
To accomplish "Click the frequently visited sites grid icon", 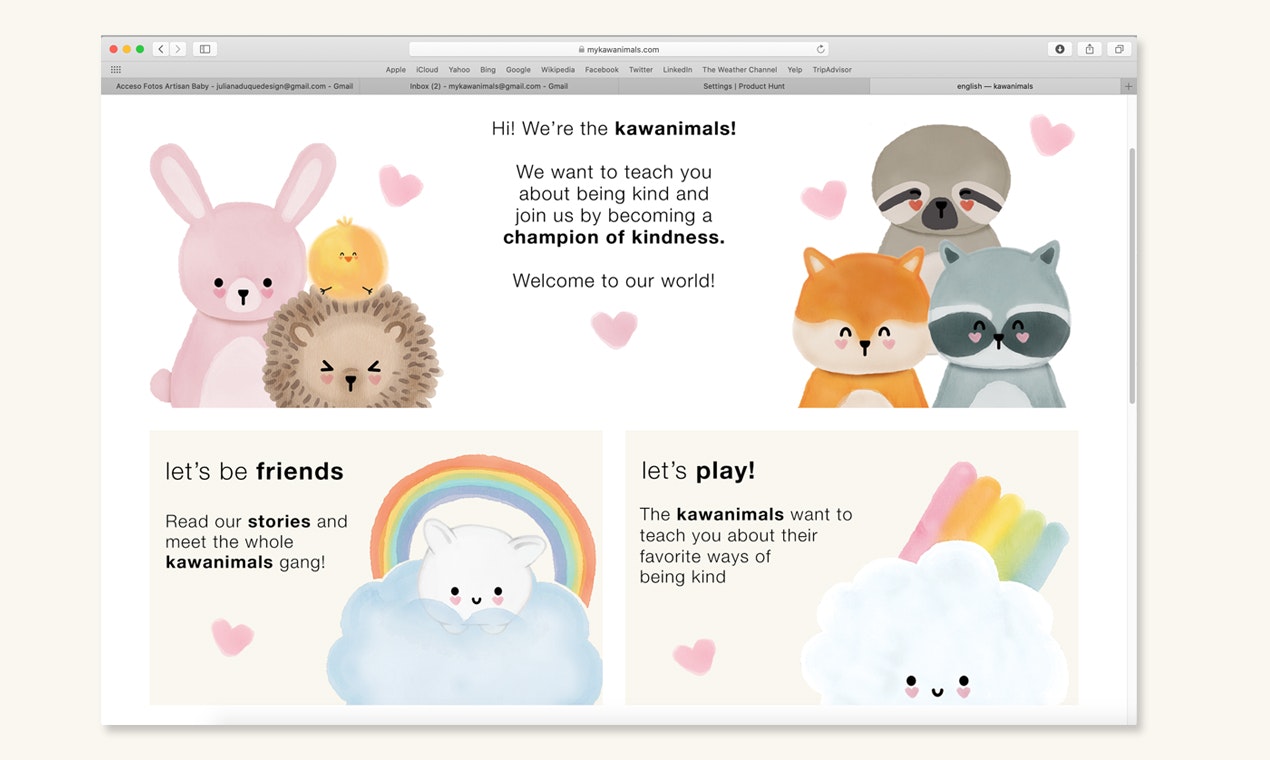I will point(116,69).
